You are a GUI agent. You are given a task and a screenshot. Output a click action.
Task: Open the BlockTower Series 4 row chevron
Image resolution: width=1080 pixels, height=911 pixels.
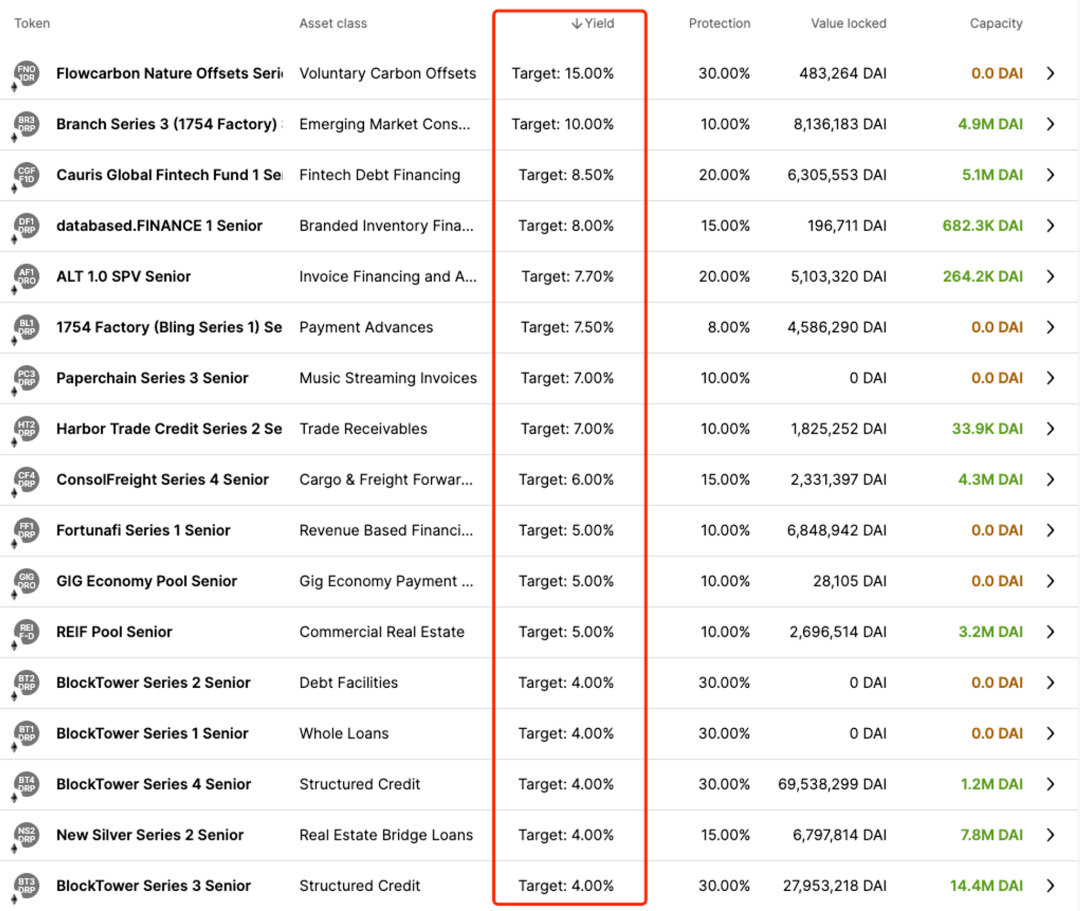1050,784
